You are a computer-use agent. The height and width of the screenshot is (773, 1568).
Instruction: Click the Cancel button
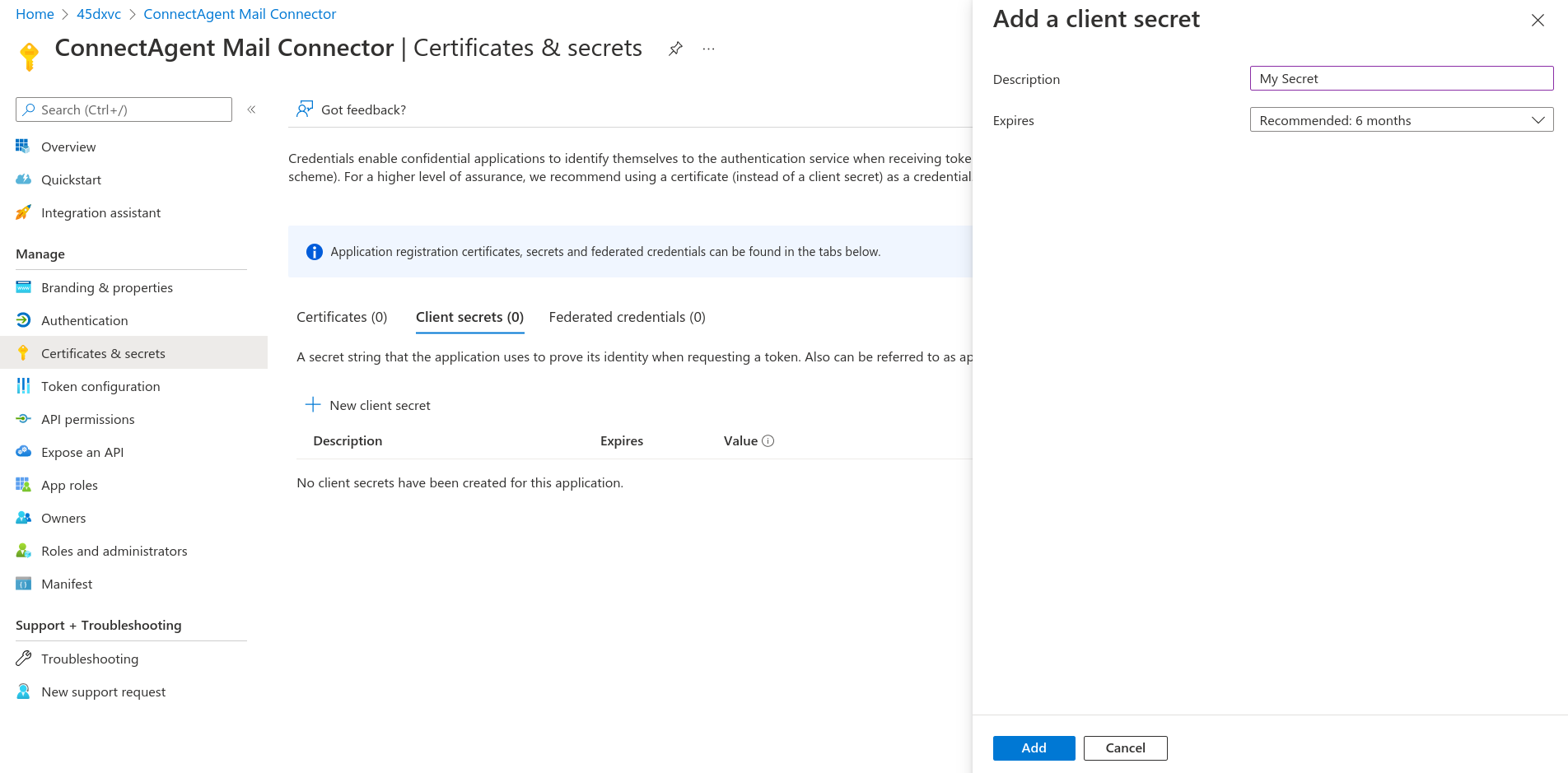1125,747
